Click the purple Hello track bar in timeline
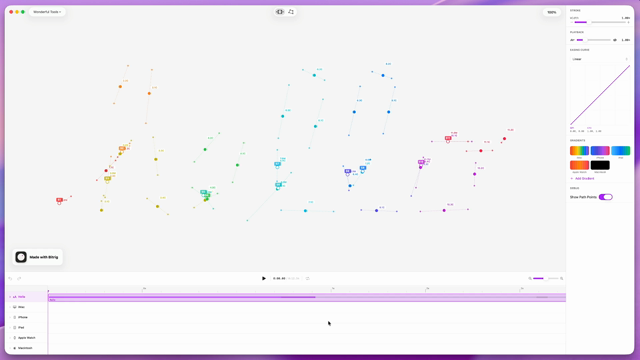Viewport: 640px width, 360px height. [x=307, y=298]
